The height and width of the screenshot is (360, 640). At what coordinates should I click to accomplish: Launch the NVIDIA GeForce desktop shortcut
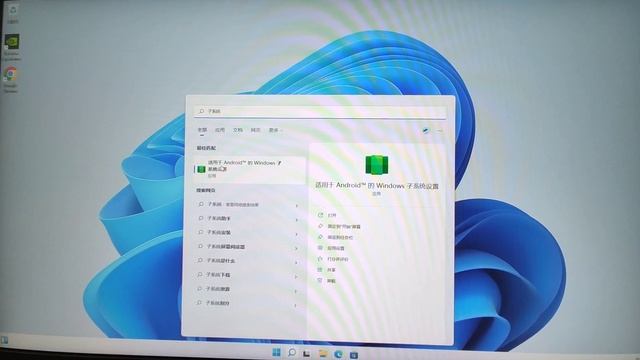click(12, 46)
